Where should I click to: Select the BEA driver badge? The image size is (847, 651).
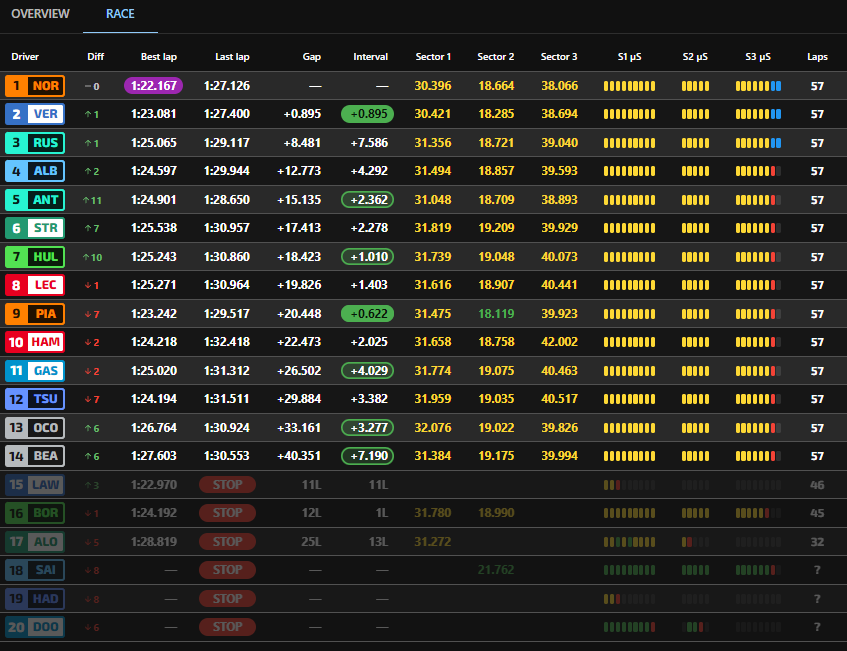35,456
